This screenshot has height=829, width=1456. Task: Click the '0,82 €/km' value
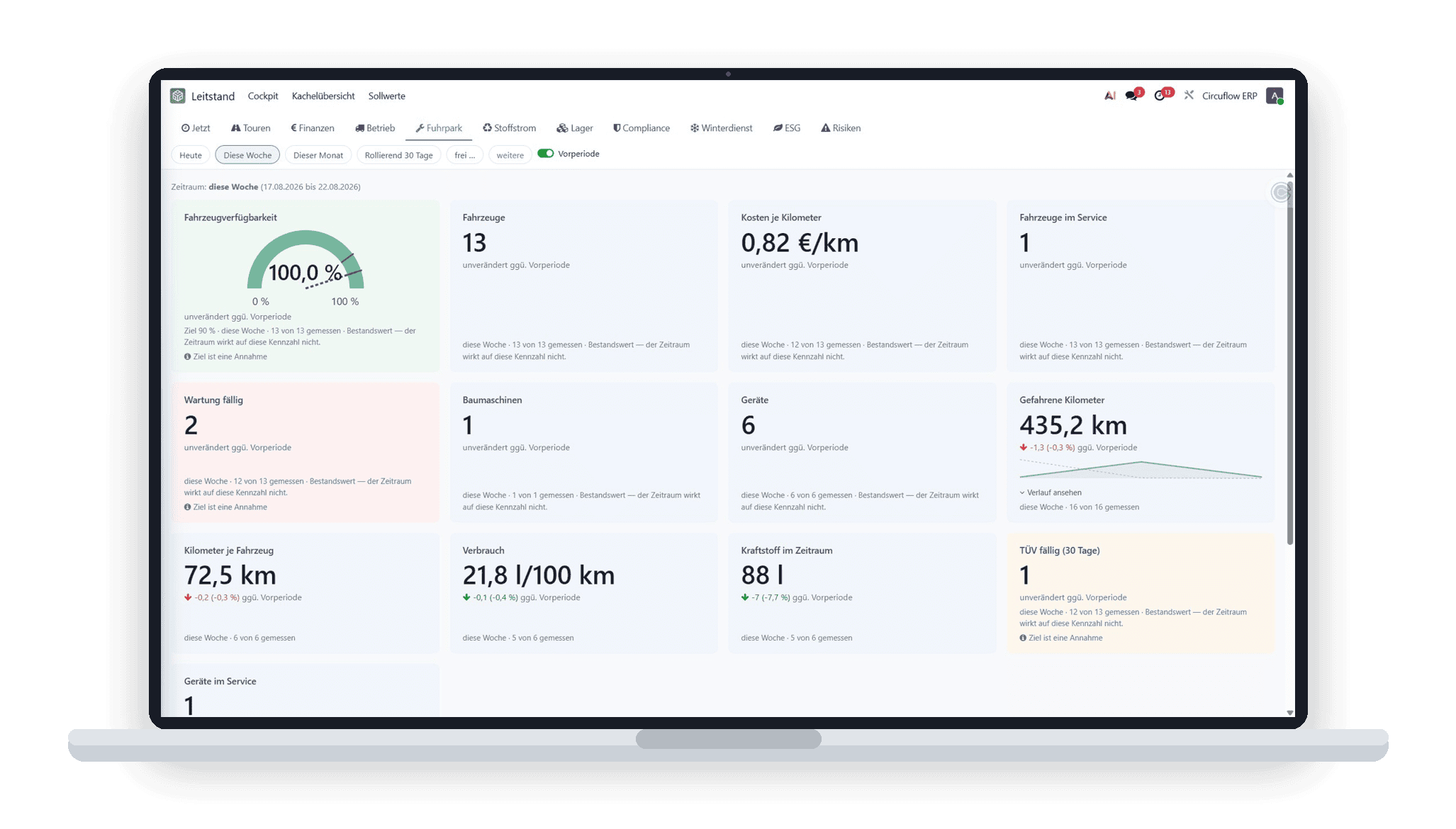click(800, 243)
